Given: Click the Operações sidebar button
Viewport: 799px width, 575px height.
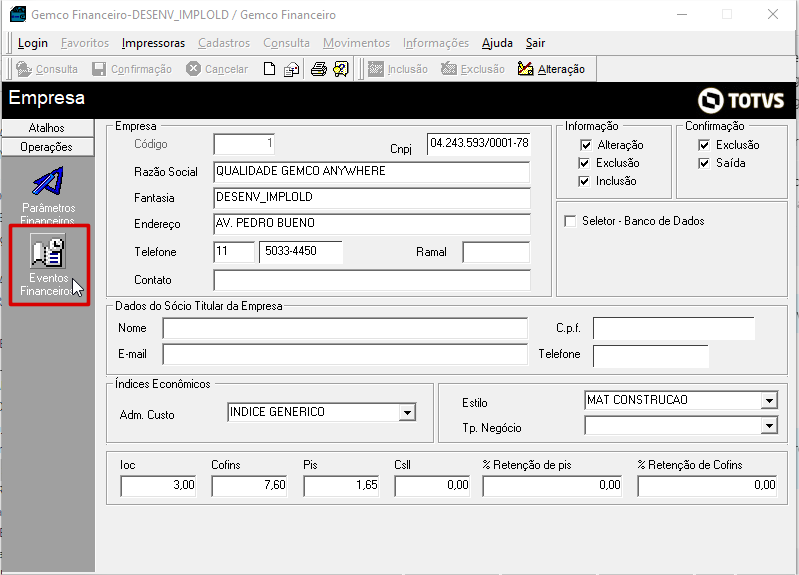Looking at the screenshot, I should pyautogui.click(x=47, y=147).
